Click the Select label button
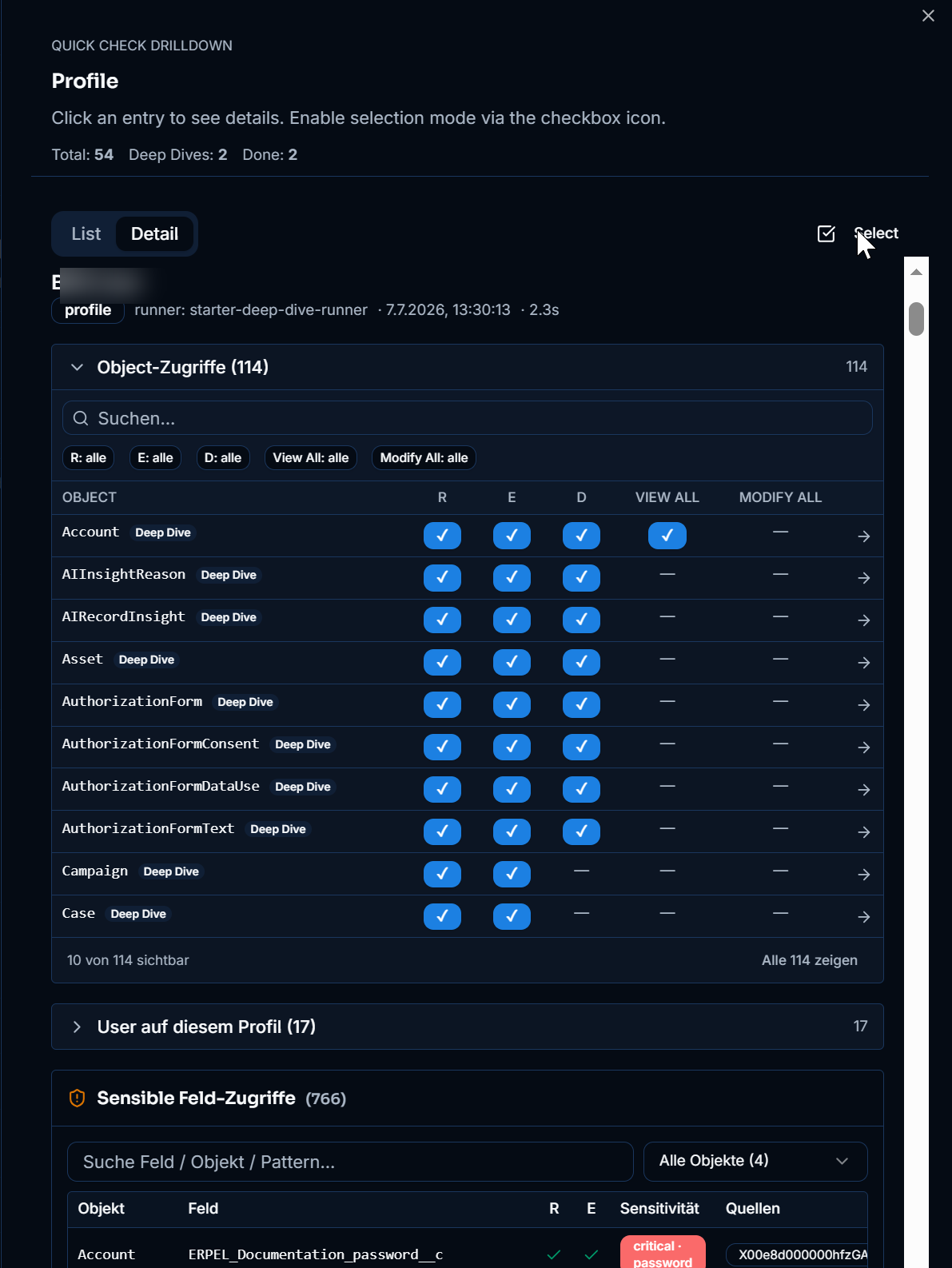 click(x=876, y=233)
